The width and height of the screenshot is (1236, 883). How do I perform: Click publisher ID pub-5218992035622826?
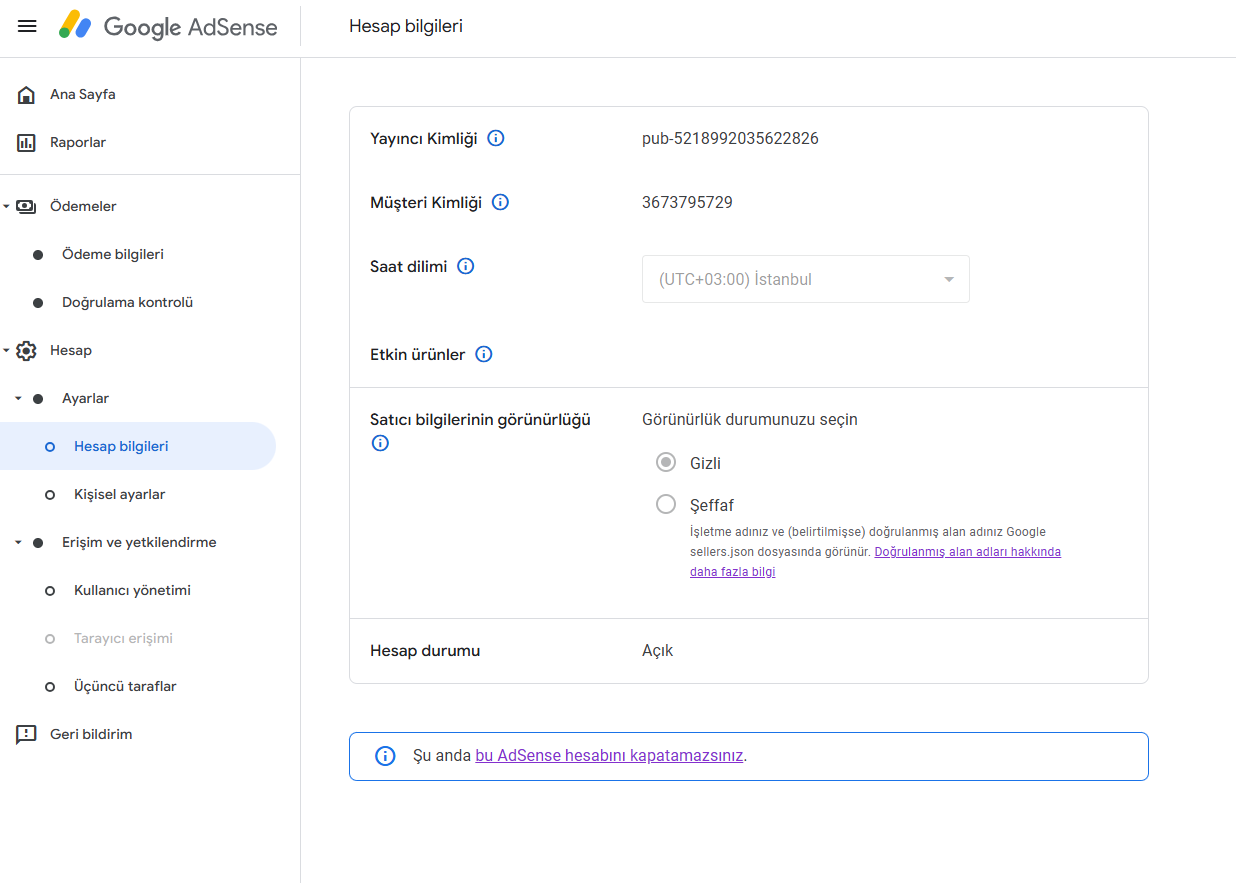(x=730, y=139)
